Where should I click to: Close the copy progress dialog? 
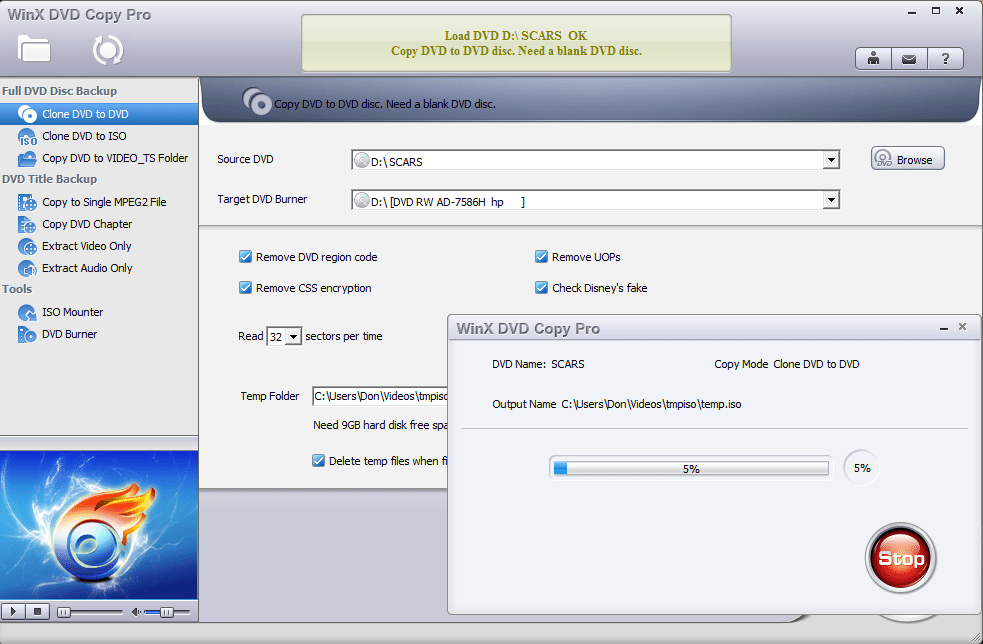[962, 327]
